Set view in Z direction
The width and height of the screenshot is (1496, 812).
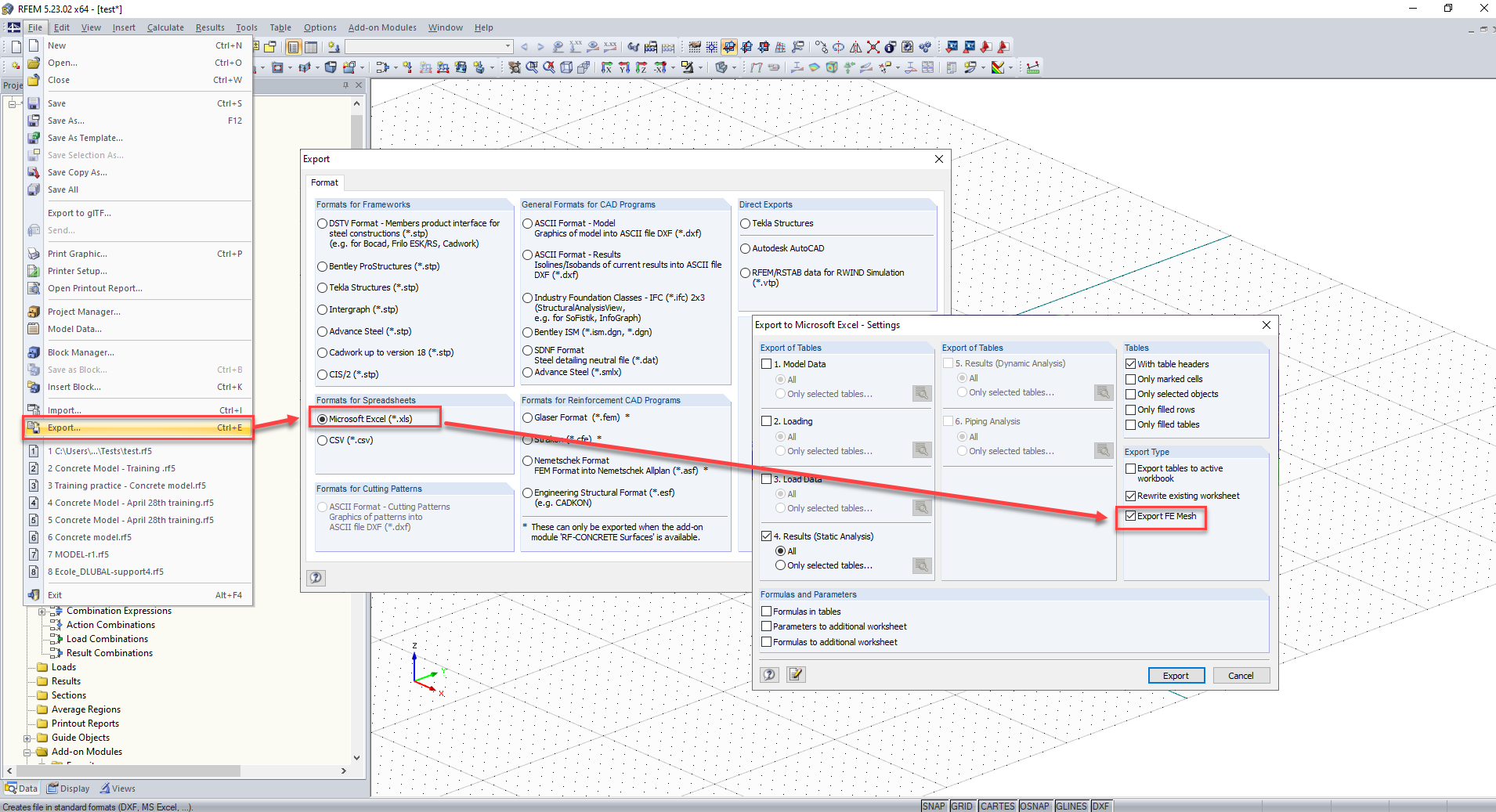pos(641,67)
